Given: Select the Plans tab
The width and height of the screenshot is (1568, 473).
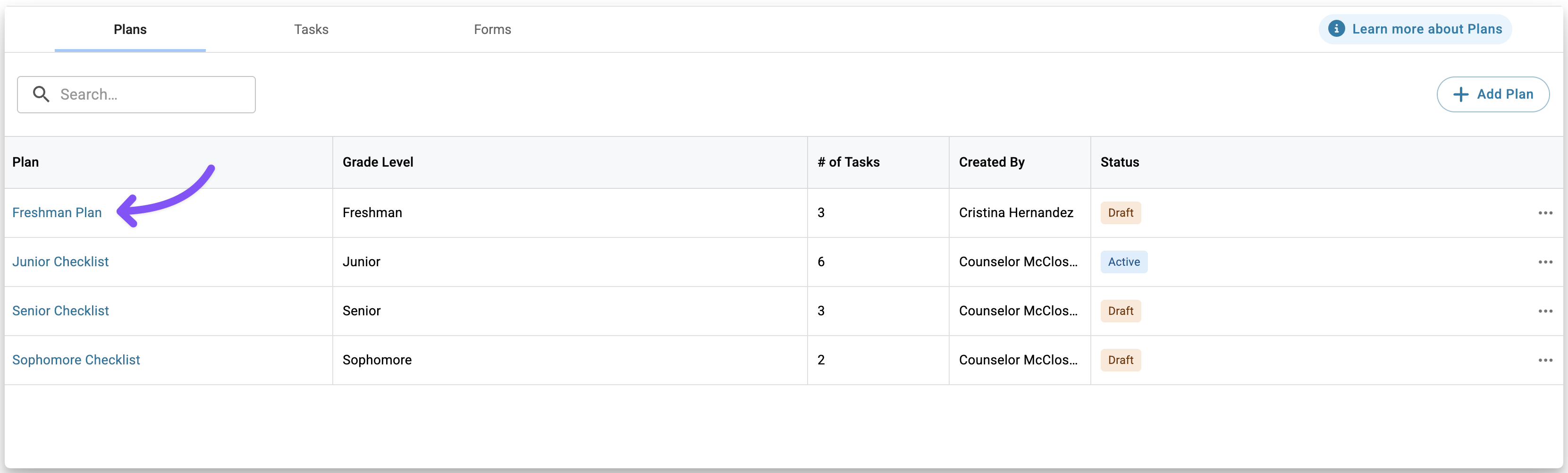Looking at the screenshot, I should coord(130,29).
